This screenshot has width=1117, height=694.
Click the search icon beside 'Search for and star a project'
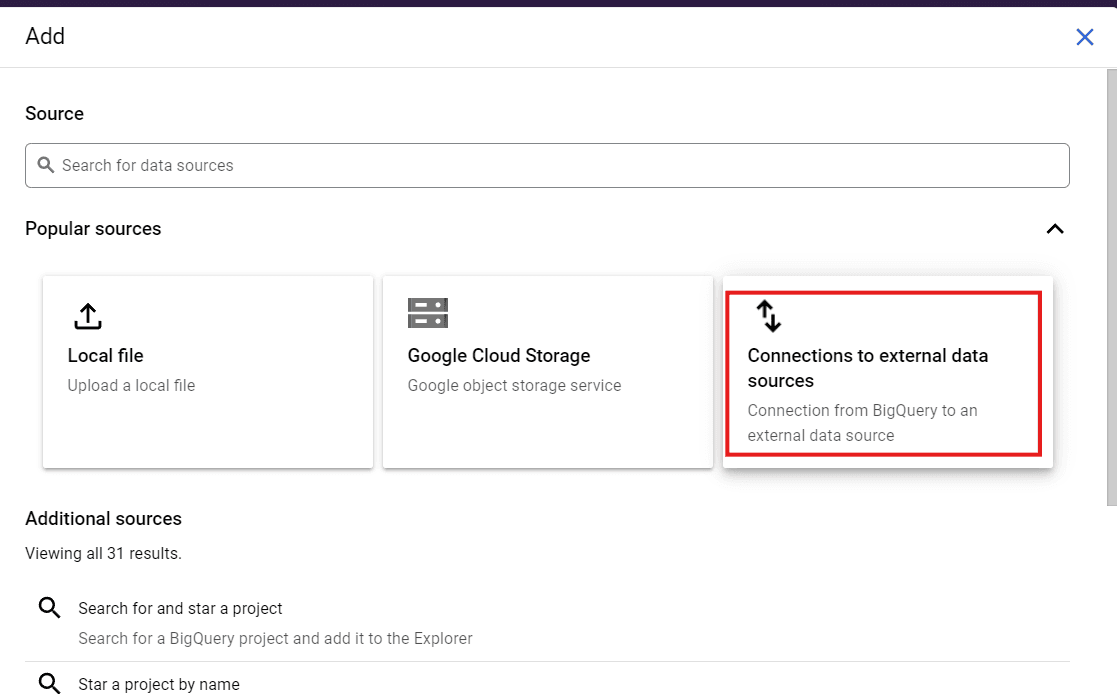(49, 607)
